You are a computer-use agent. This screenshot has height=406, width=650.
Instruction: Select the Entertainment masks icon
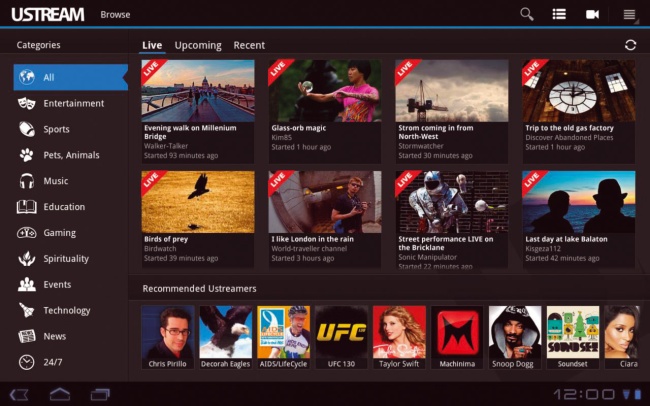coord(27,103)
